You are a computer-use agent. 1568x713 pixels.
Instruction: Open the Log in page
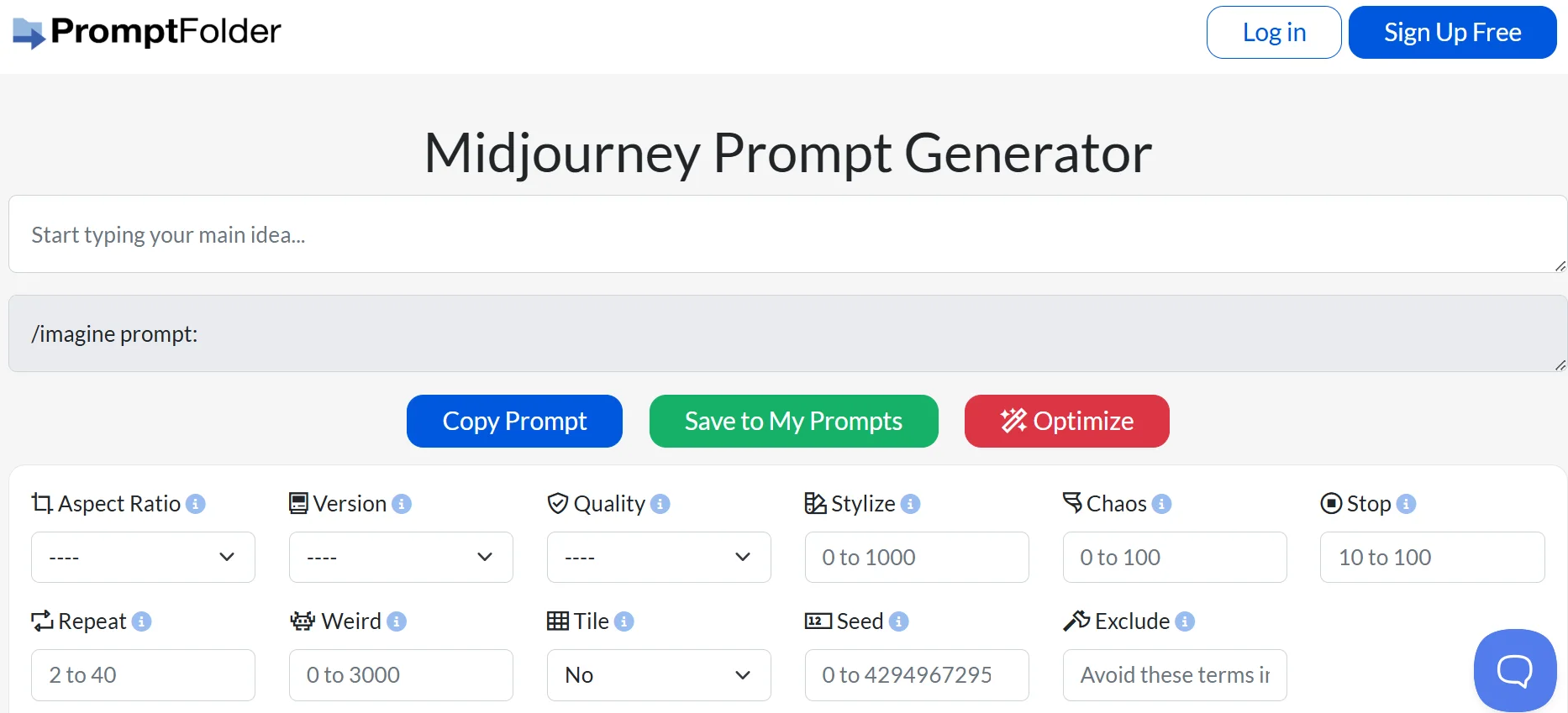pos(1273,32)
